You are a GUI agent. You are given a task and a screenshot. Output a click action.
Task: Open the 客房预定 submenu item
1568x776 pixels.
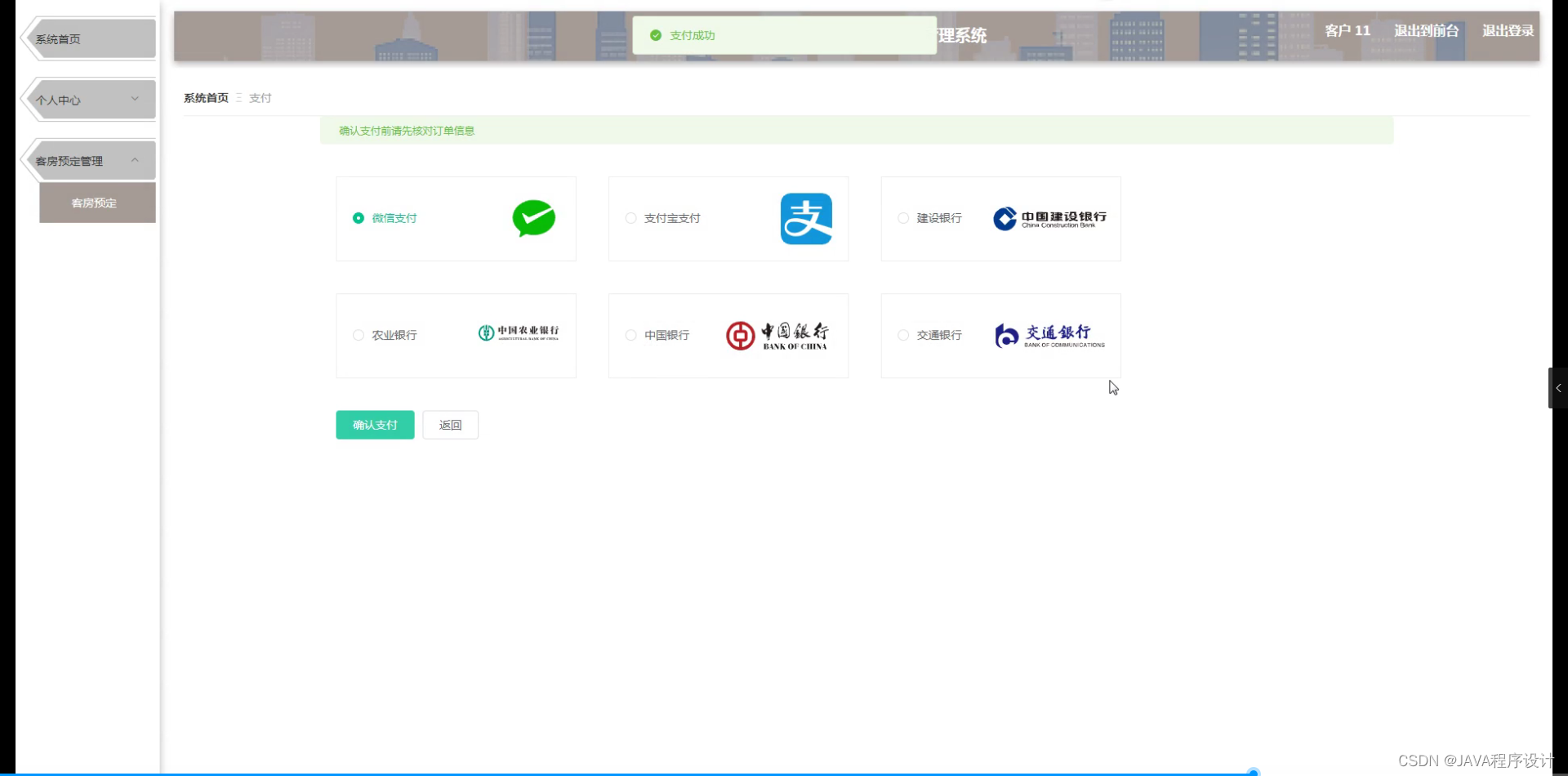pyautogui.click(x=97, y=203)
